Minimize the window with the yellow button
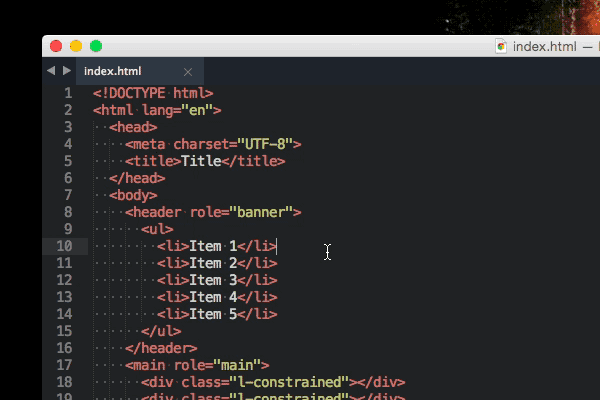This screenshot has width=600, height=400. point(76,46)
